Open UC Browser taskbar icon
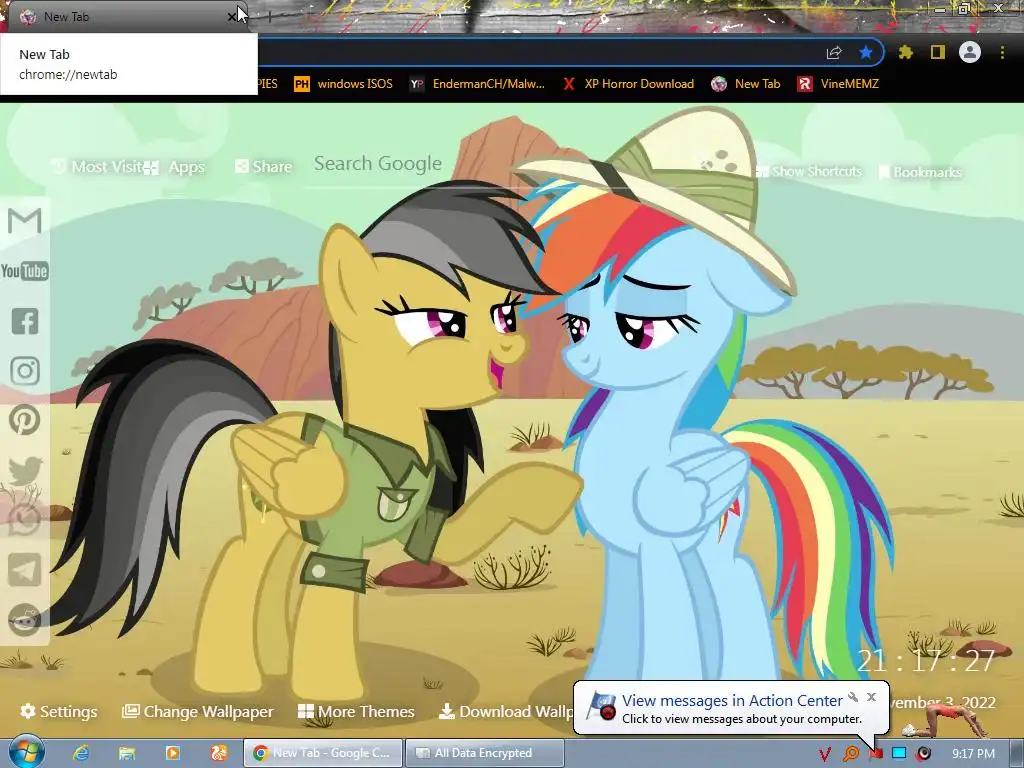Screen dimensions: 1024x768 click(x=218, y=753)
